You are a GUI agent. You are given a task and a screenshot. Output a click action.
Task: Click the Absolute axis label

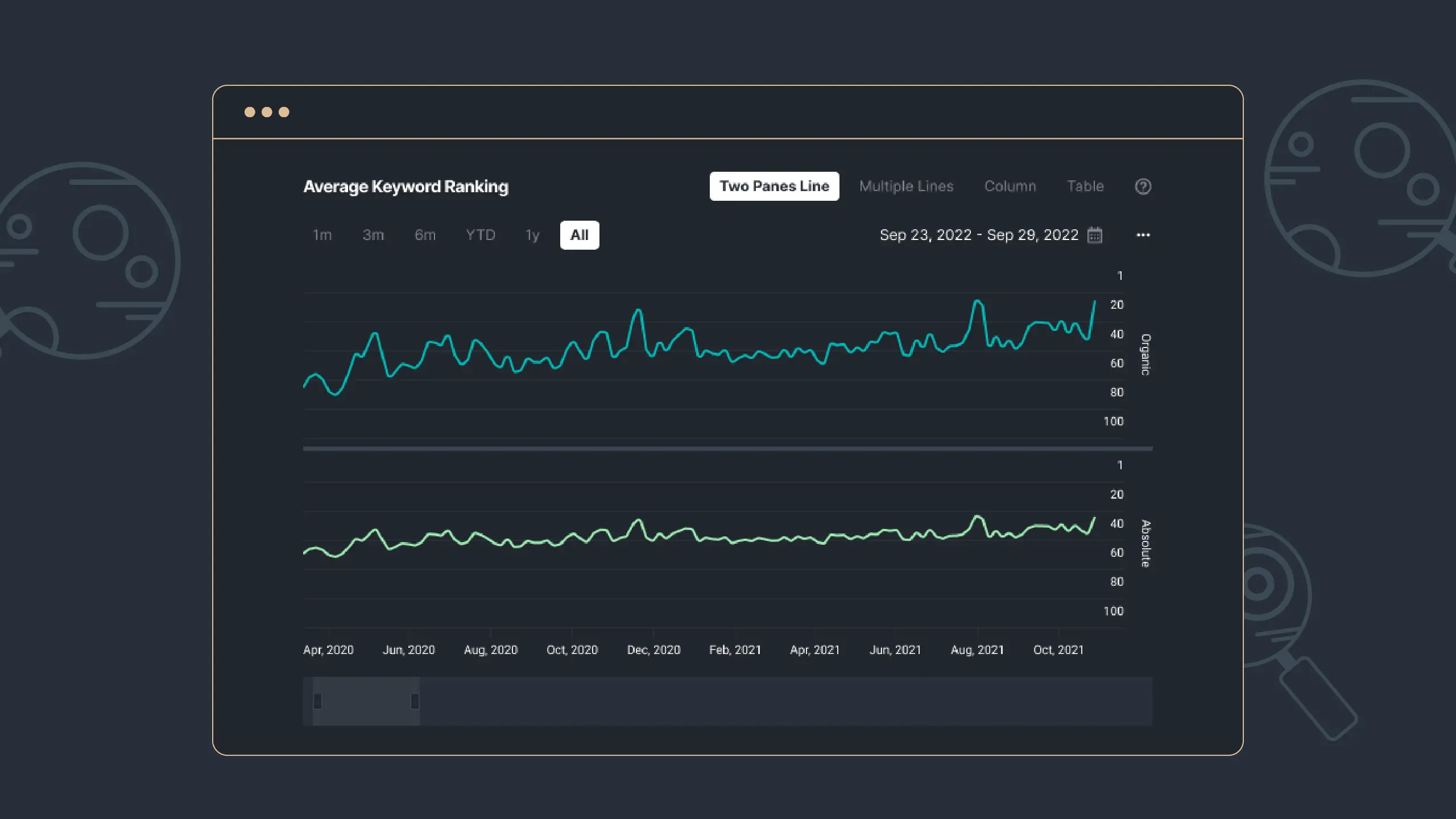pyautogui.click(x=1145, y=543)
